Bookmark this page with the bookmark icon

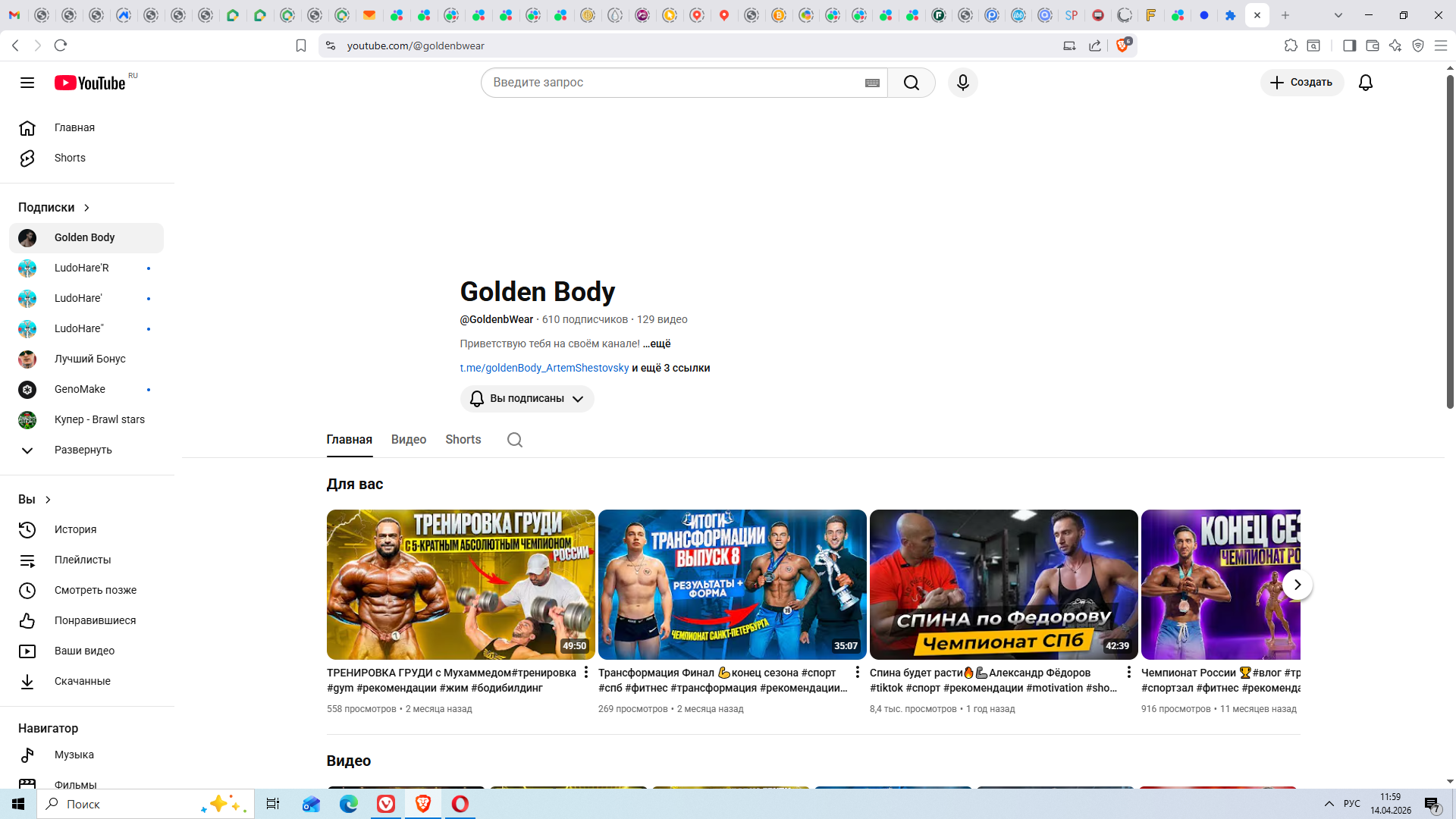pos(301,45)
